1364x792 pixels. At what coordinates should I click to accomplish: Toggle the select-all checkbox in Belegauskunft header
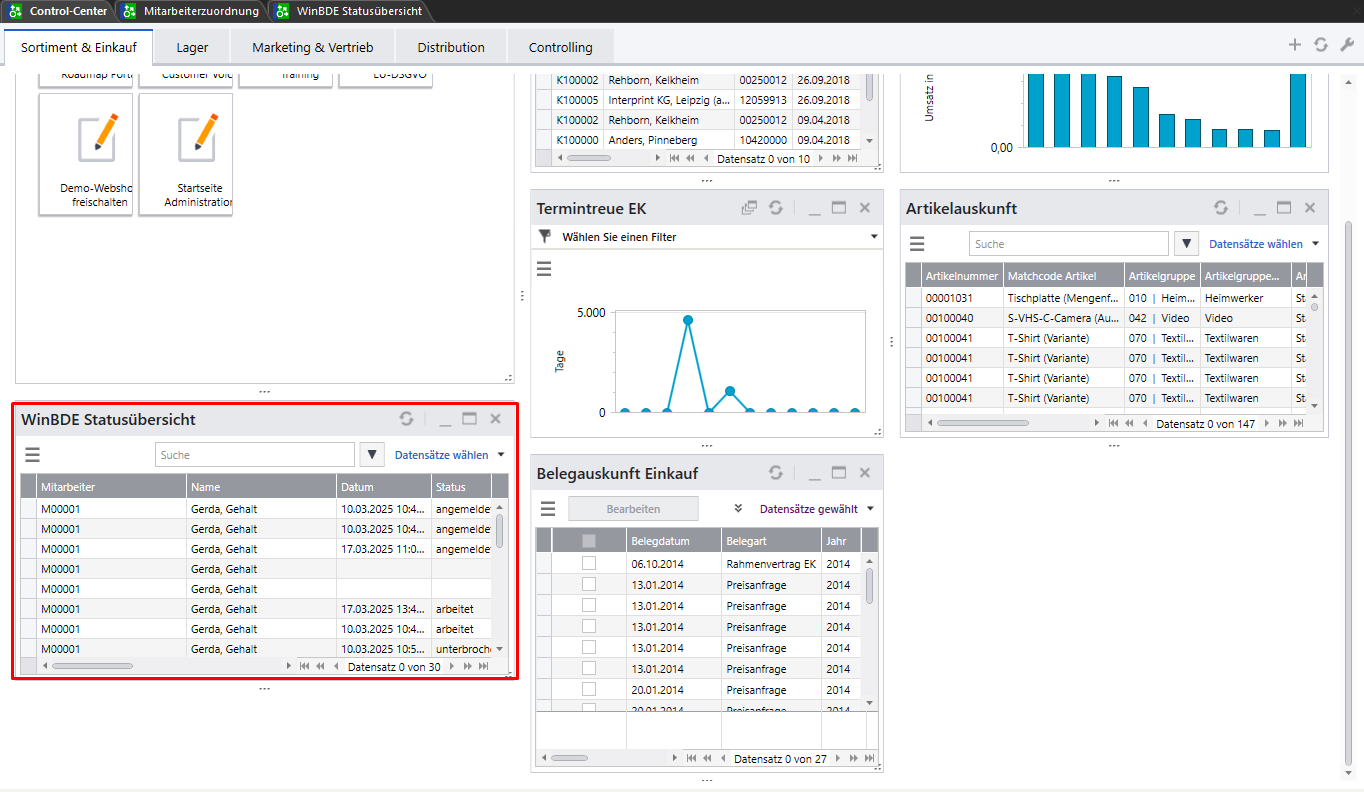(x=589, y=541)
